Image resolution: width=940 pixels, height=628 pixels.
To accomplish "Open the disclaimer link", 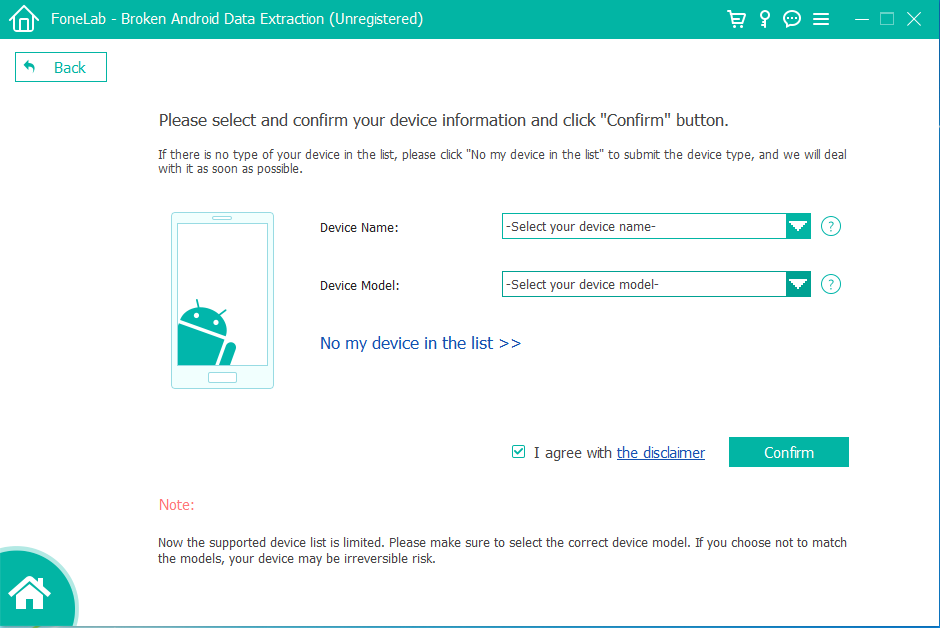I will coord(661,453).
